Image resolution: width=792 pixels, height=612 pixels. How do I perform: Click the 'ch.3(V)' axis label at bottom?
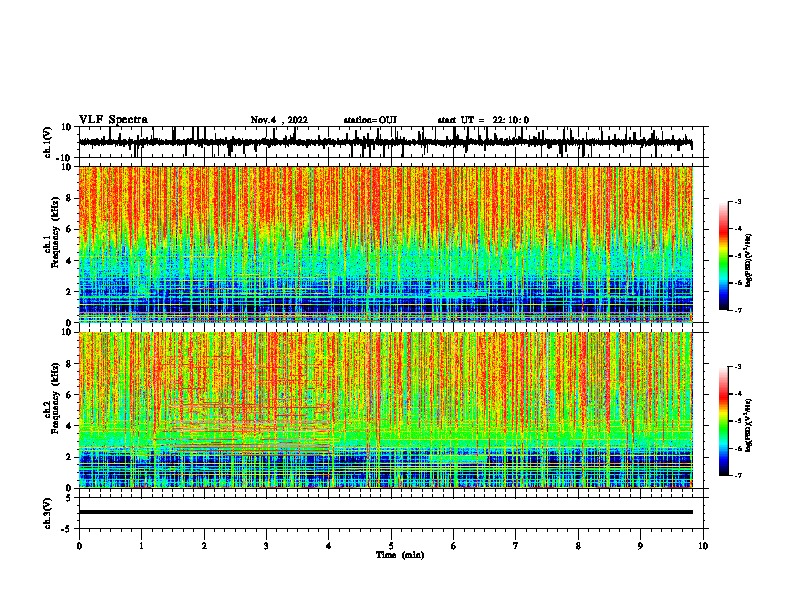tap(48, 513)
